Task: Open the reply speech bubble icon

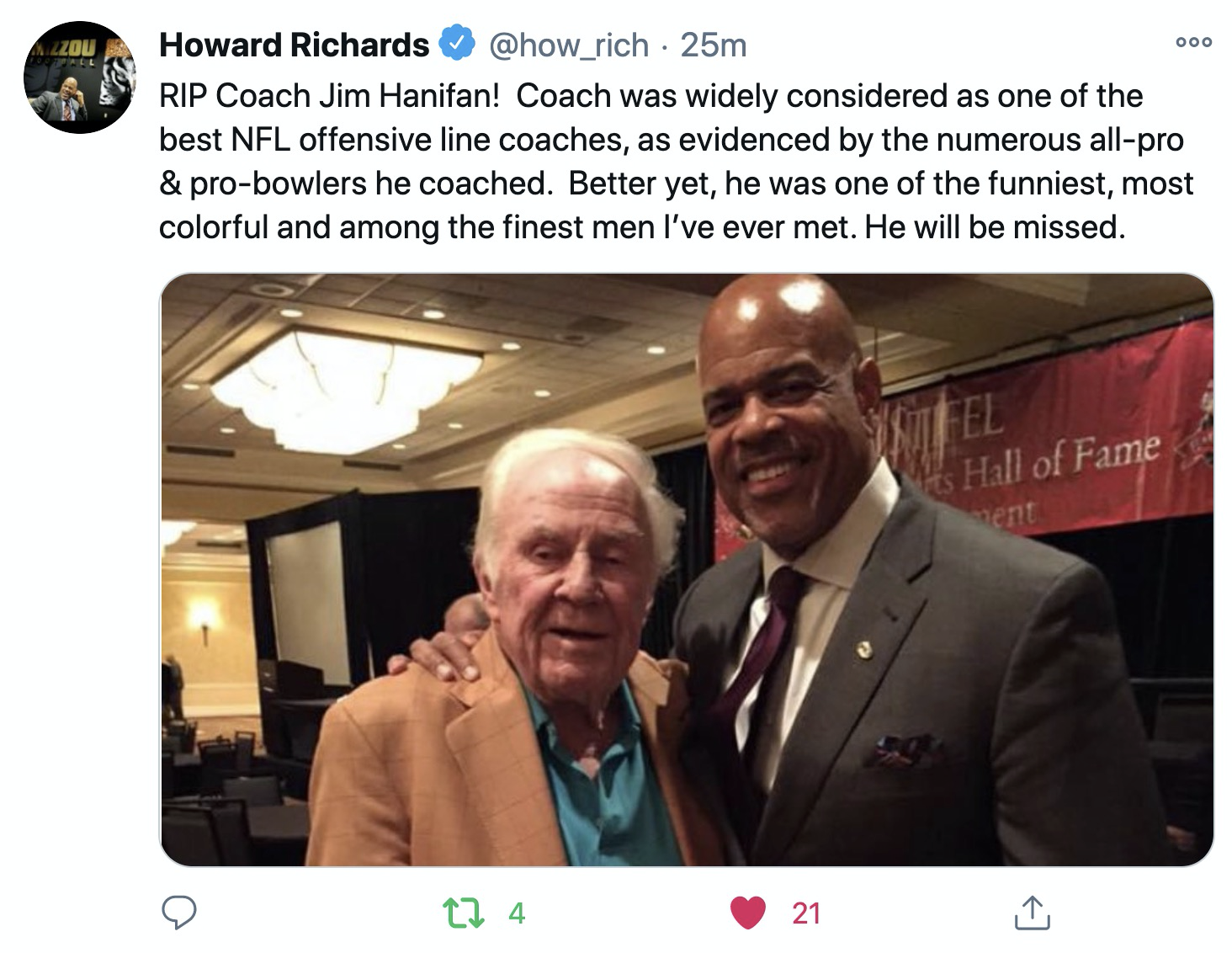Action: point(178,913)
